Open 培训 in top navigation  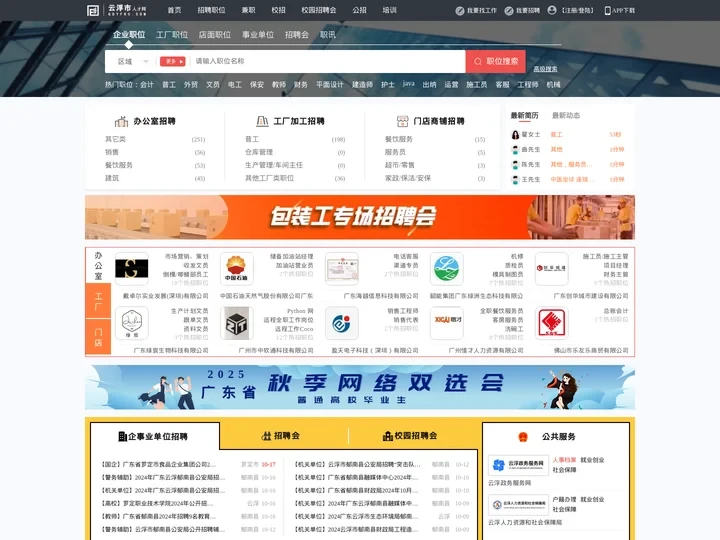[x=389, y=10]
